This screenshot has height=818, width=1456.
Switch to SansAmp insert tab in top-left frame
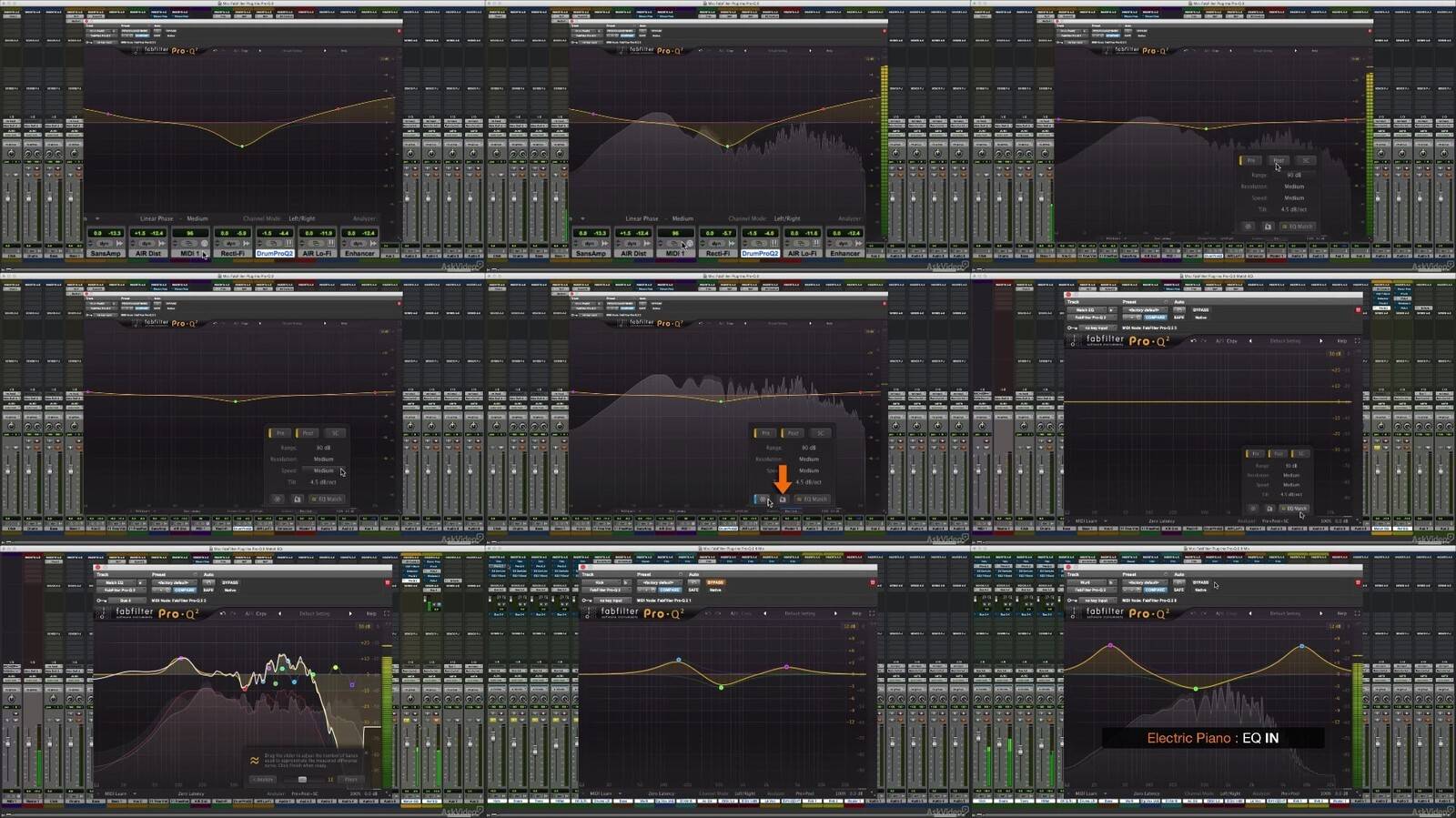pos(106,253)
